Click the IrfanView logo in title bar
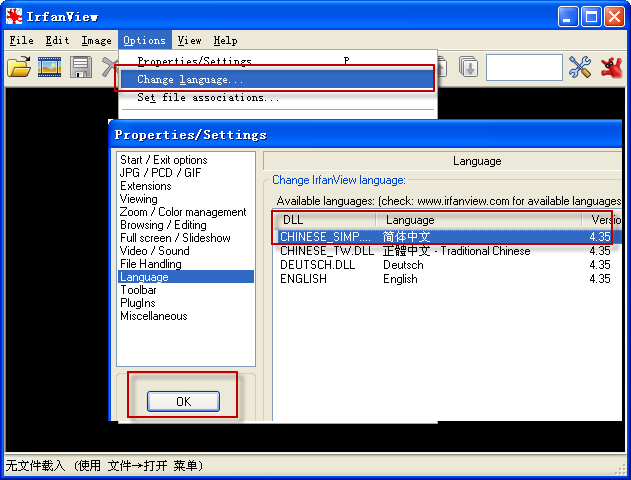 point(14,16)
